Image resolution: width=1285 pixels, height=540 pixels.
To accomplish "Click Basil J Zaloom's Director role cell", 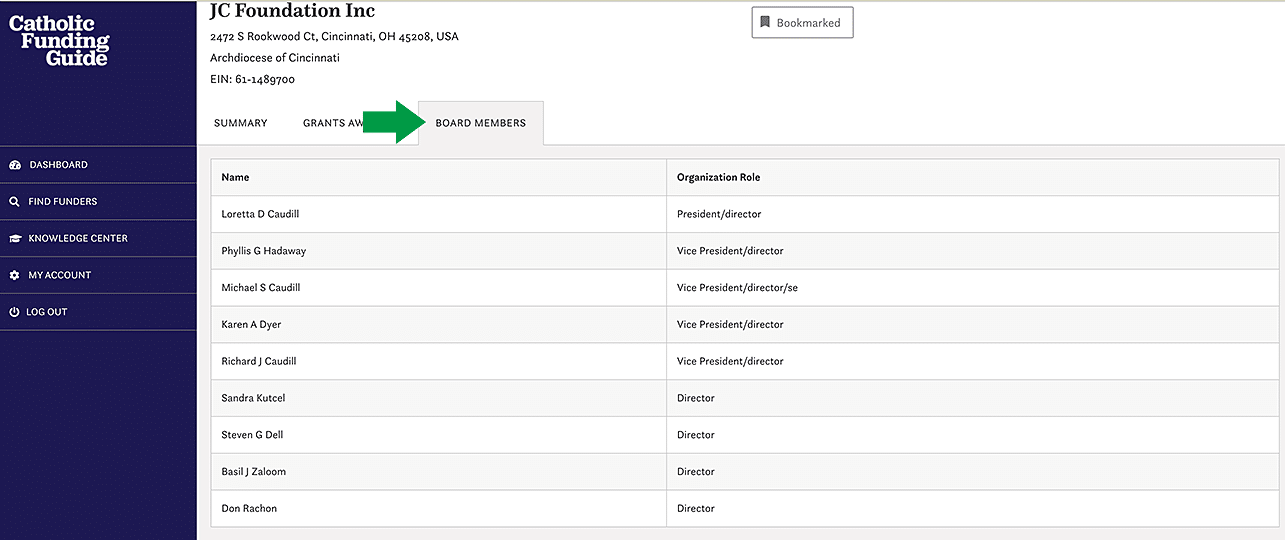I will pyautogui.click(x=972, y=472).
